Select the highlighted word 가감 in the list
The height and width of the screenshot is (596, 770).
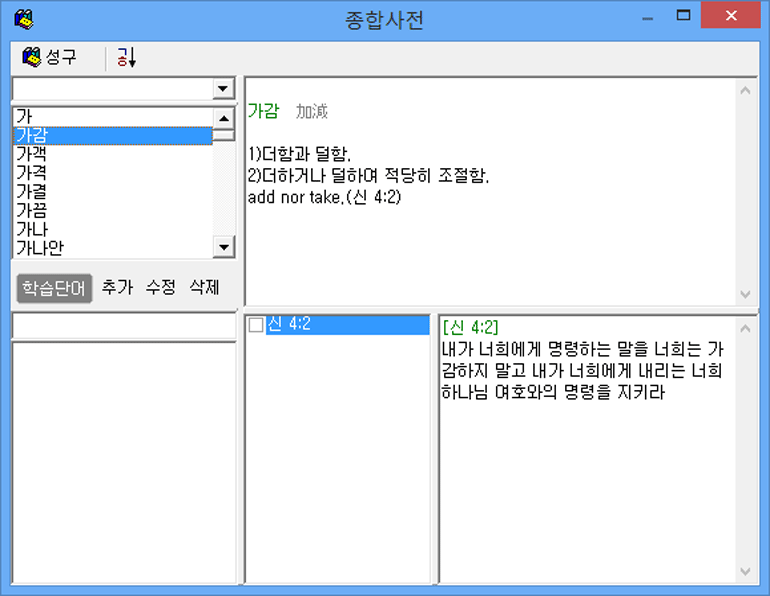click(x=113, y=135)
